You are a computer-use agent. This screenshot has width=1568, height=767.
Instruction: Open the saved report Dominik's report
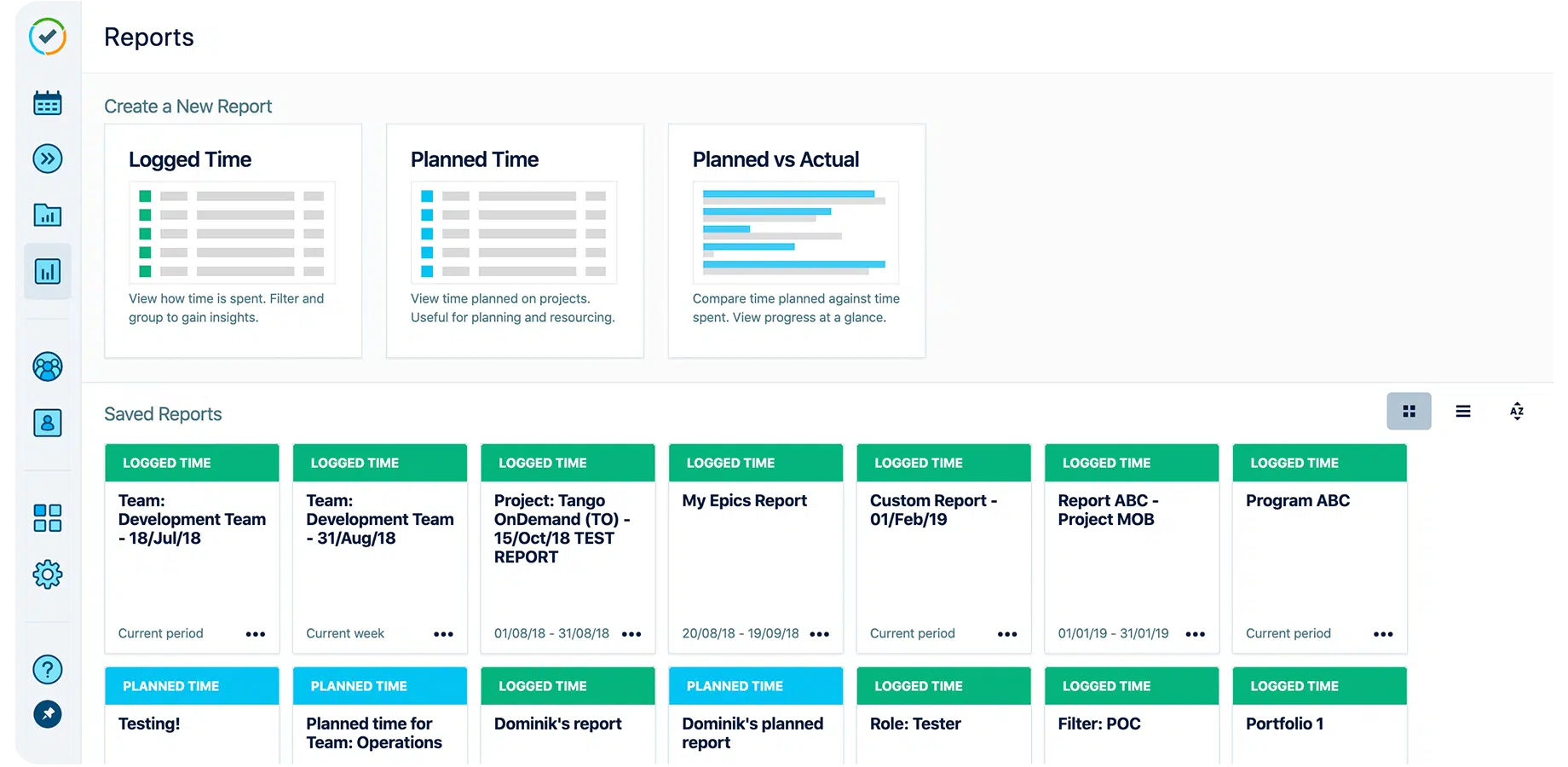pyautogui.click(x=557, y=724)
